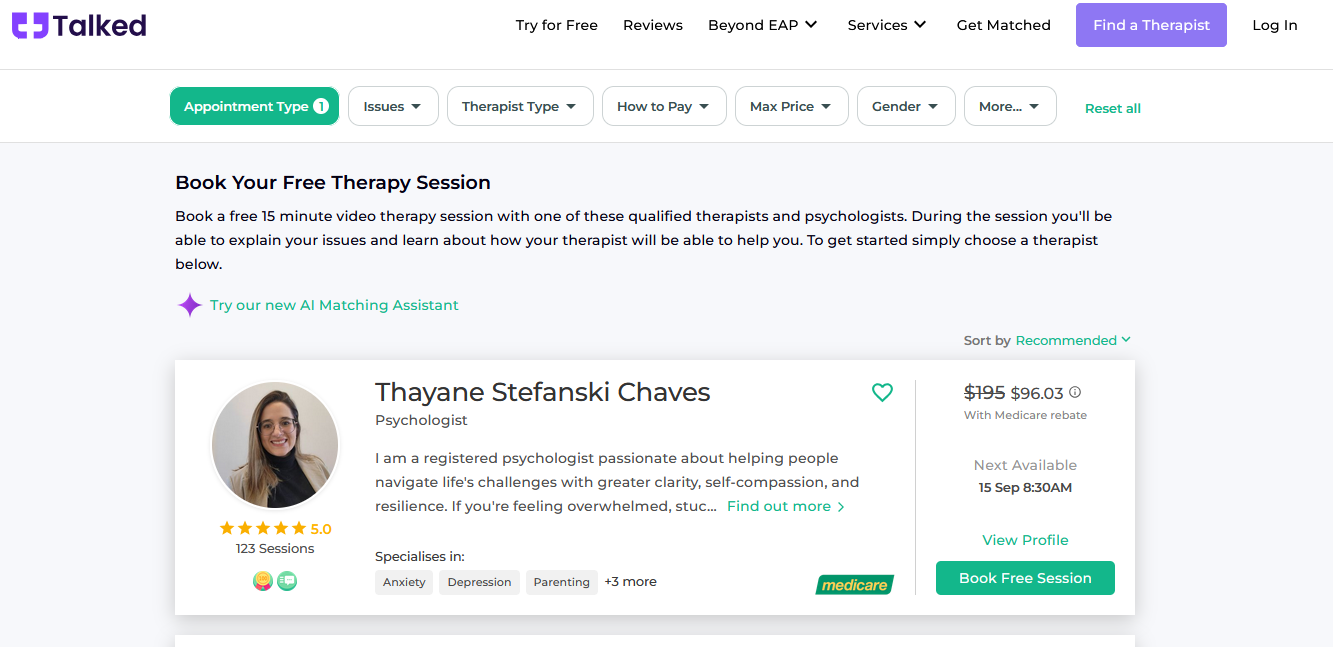This screenshot has width=1333, height=647.
Task: Click the Medicare logo on therapist card
Action: [854, 585]
